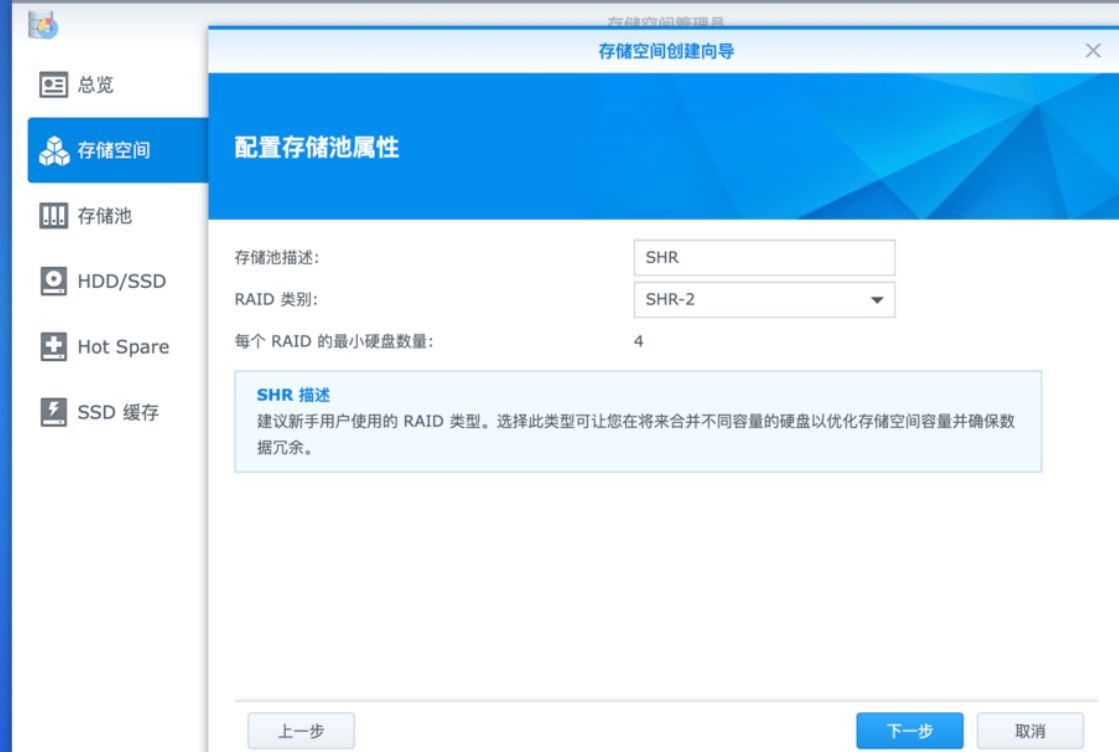Open the SSD 缓存 sidebar label
The image size is (1119, 752).
(118, 412)
